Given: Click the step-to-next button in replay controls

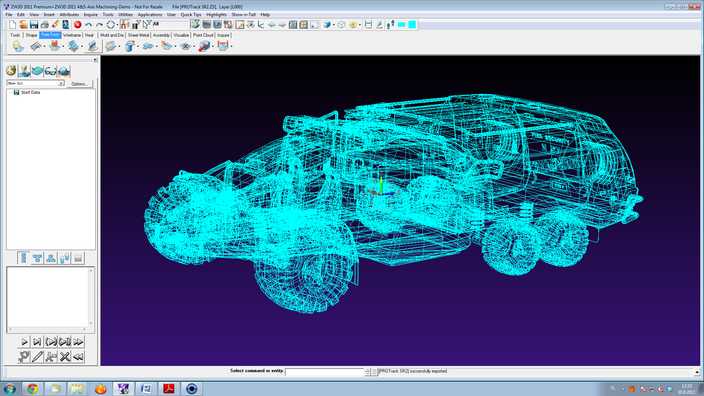Looking at the screenshot, I should point(37,342).
